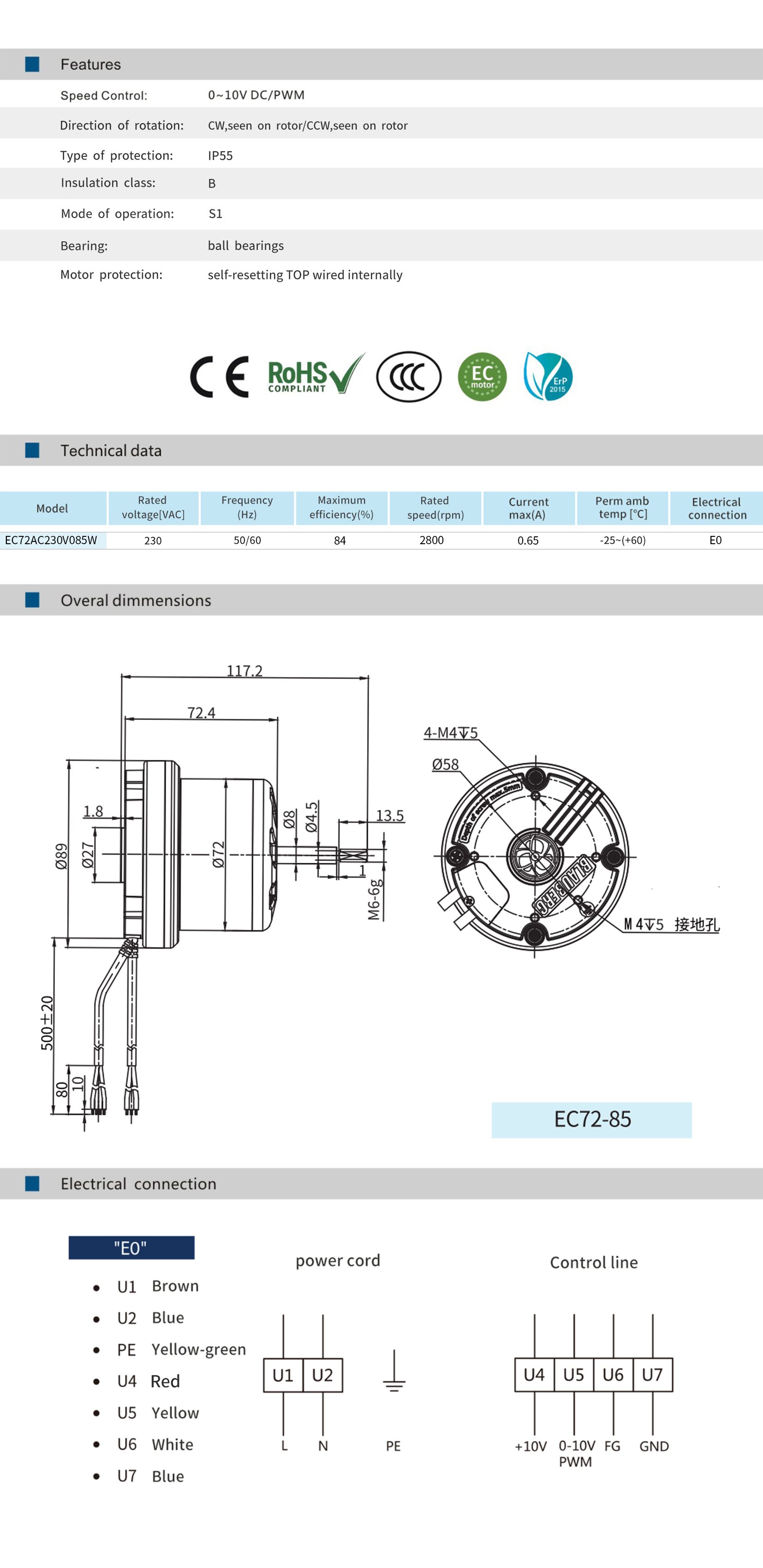Click the ErP 2015 leaf logo
This screenshot has height=1568, width=763.
tap(548, 376)
